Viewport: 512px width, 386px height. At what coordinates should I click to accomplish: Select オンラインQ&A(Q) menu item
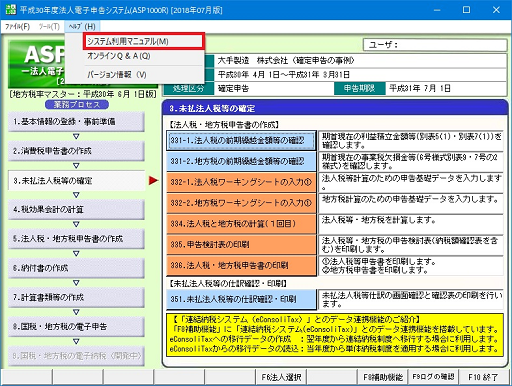(x=144, y=56)
